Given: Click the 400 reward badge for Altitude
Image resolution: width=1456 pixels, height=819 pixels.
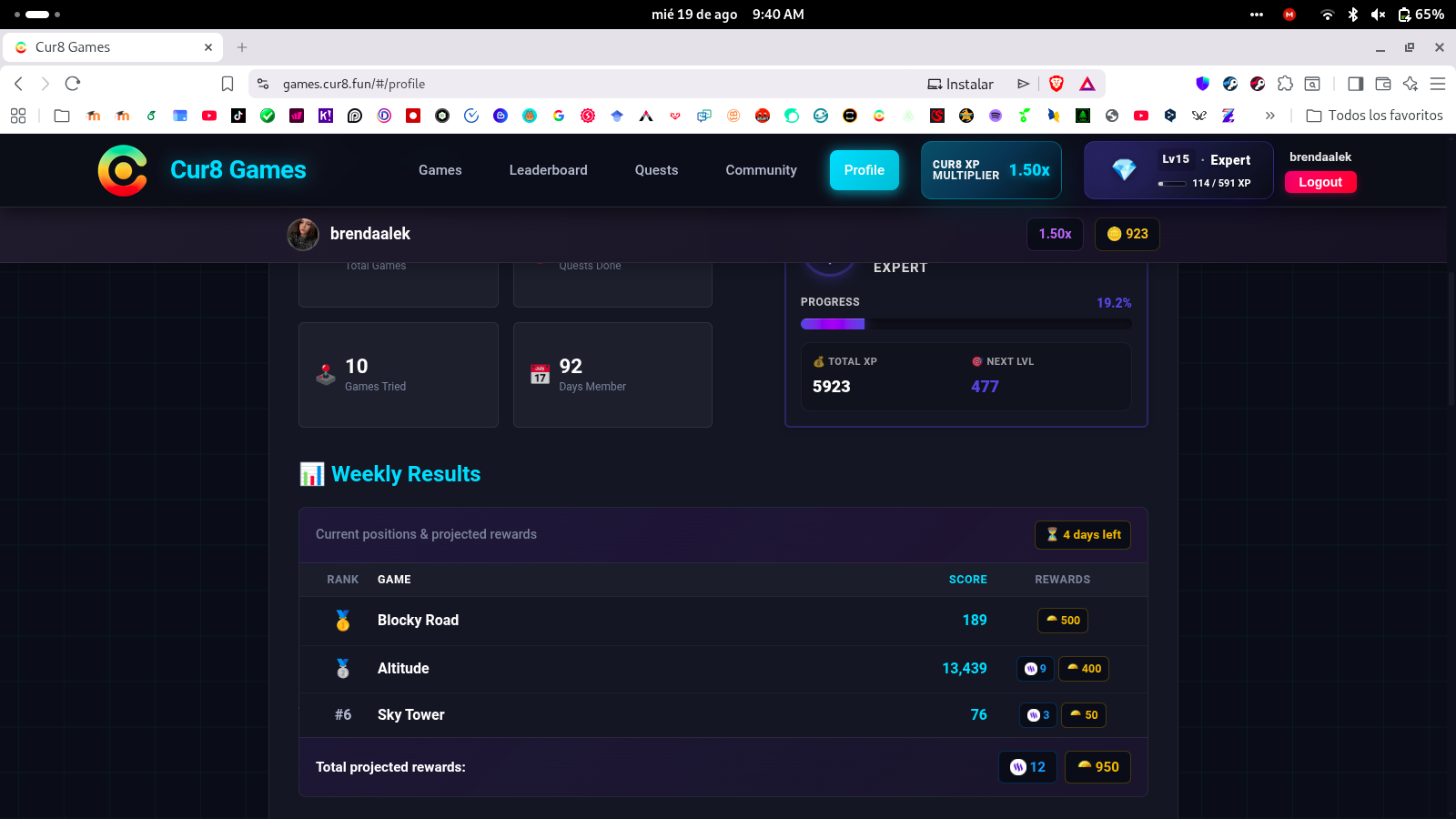Looking at the screenshot, I should 1084,669.
